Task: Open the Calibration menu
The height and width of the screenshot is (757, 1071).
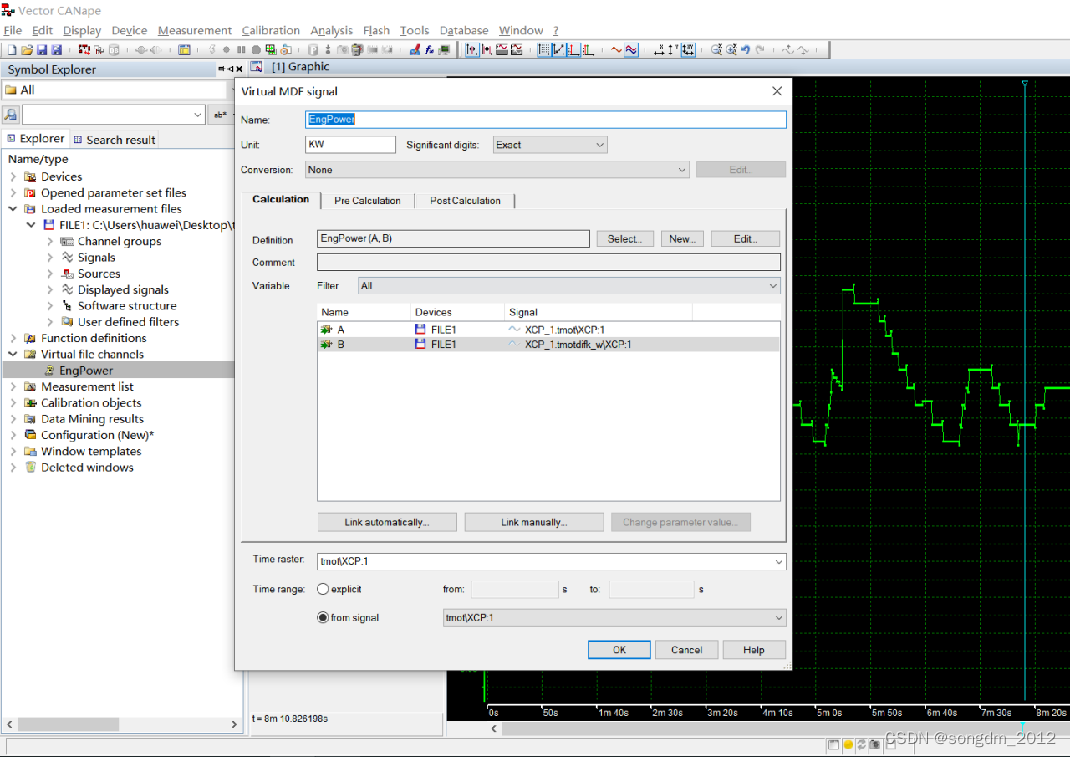Action: click(270, 30)
